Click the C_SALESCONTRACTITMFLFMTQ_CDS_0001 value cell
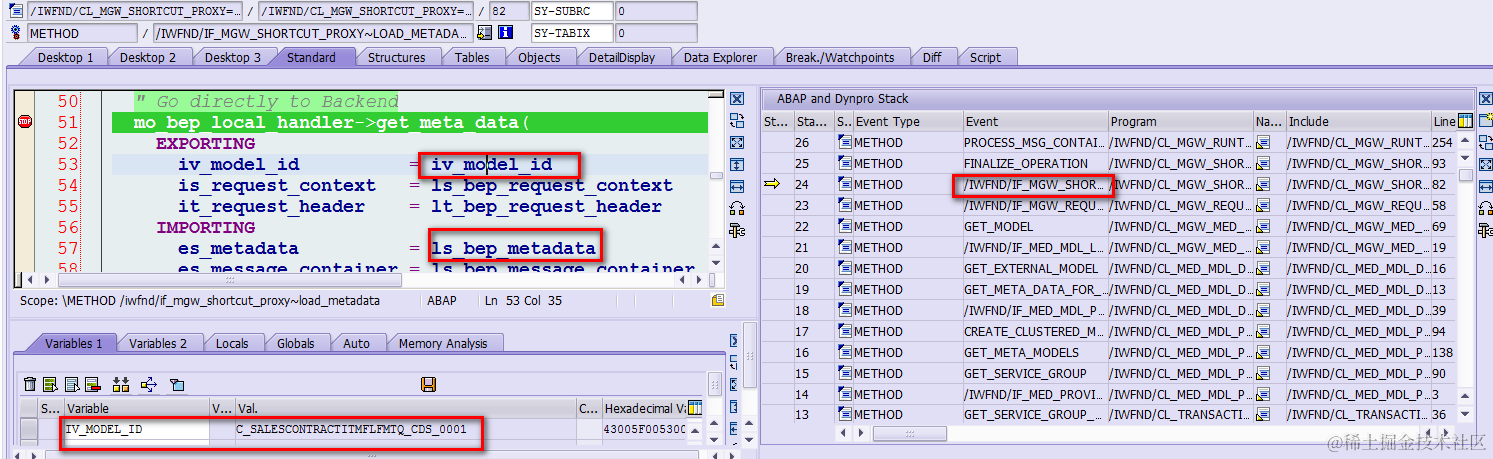This screenshot has width=1493, height=459. 405,429
